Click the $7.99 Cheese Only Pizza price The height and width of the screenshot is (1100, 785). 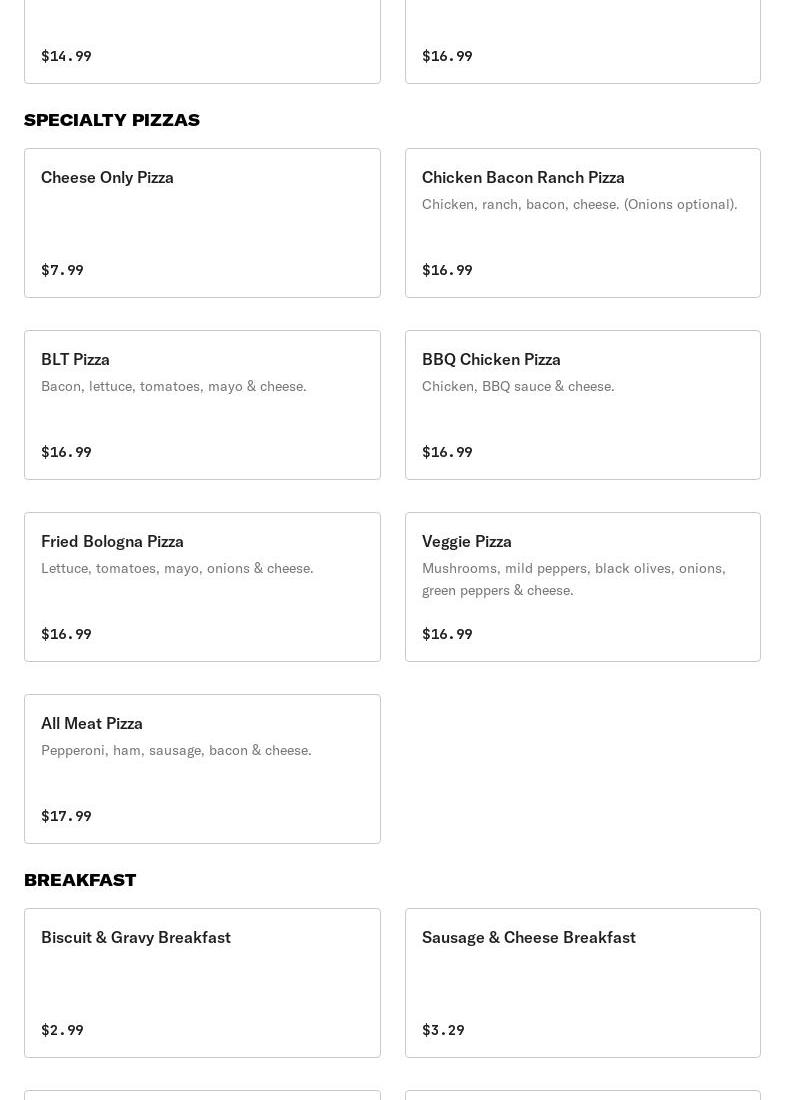(62, 270)
